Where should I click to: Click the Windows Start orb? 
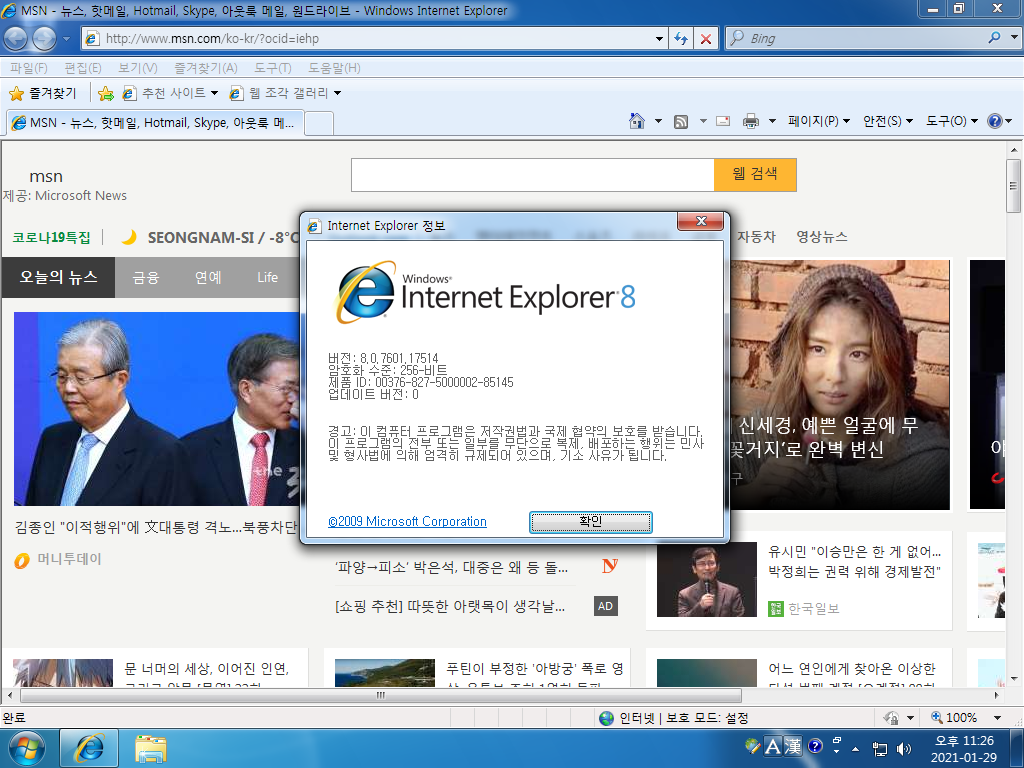click(27, 749)
